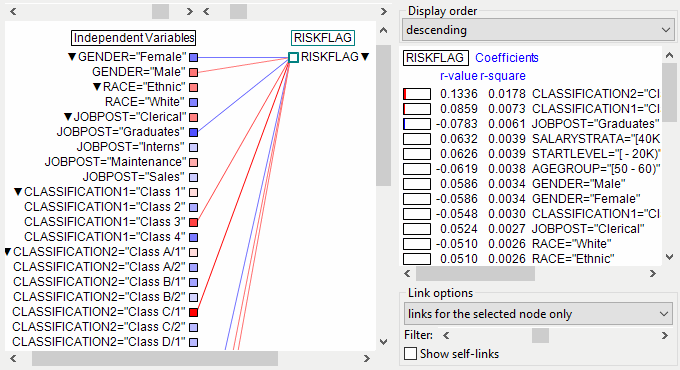This screenshot has width=680, height=370.
Task: Collapse the CLASSIFICATION2 group triangle
Action: pos(7,252)
